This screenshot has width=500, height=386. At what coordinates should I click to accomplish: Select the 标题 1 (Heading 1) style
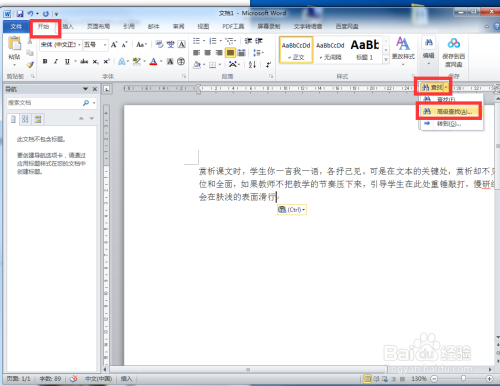tap(365, 50)
